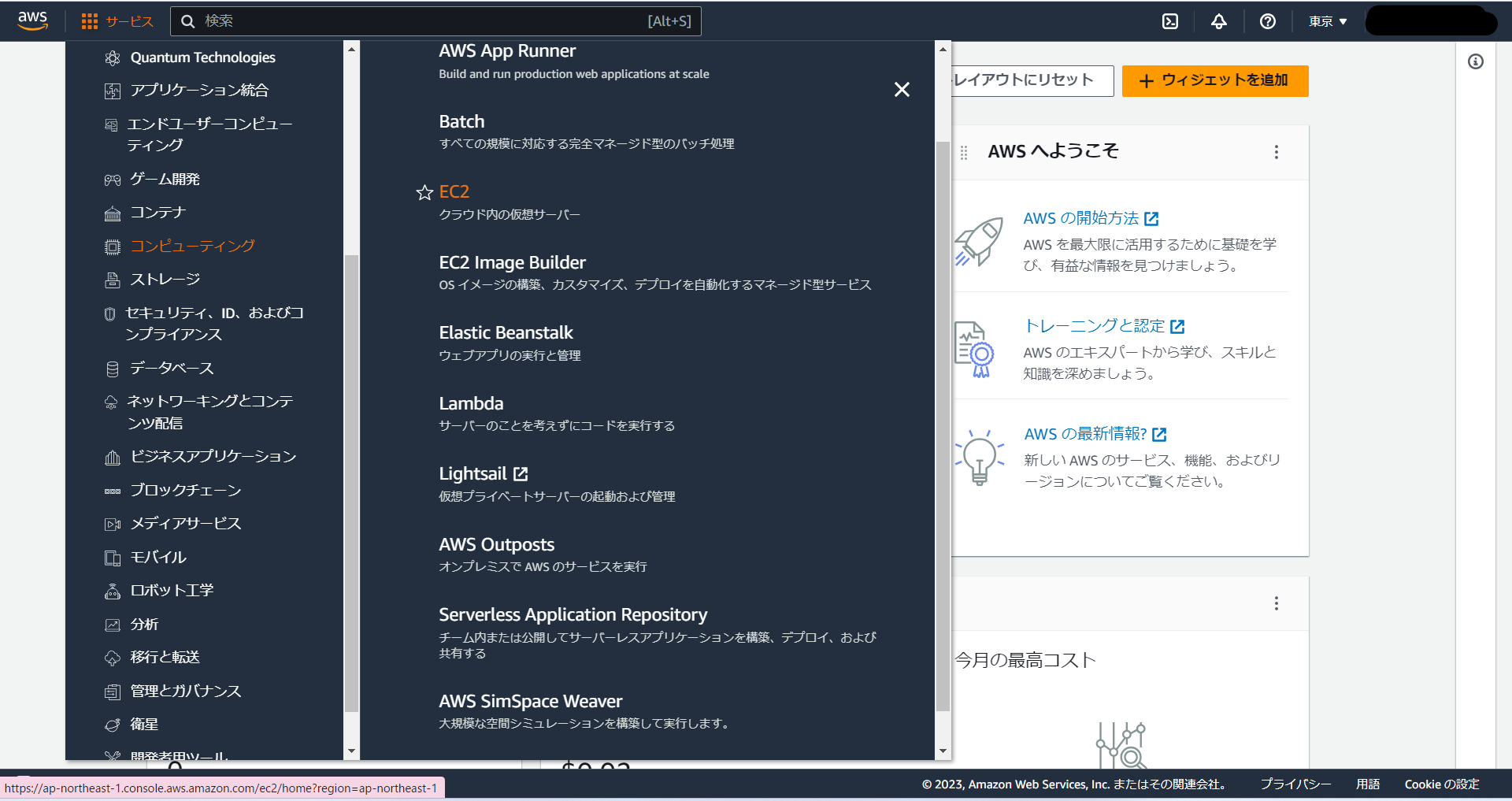1512x801 pixels.
Task: Select the ストレージ category label
Action: click(165, 280)
